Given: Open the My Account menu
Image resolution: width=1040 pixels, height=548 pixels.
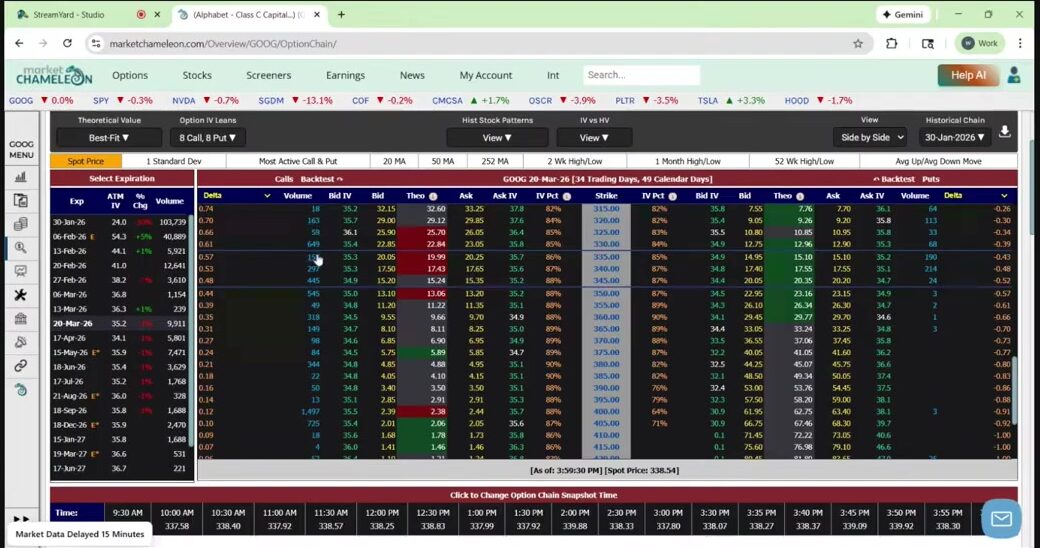Looking at the screenshot, I should tap(486, 75).
